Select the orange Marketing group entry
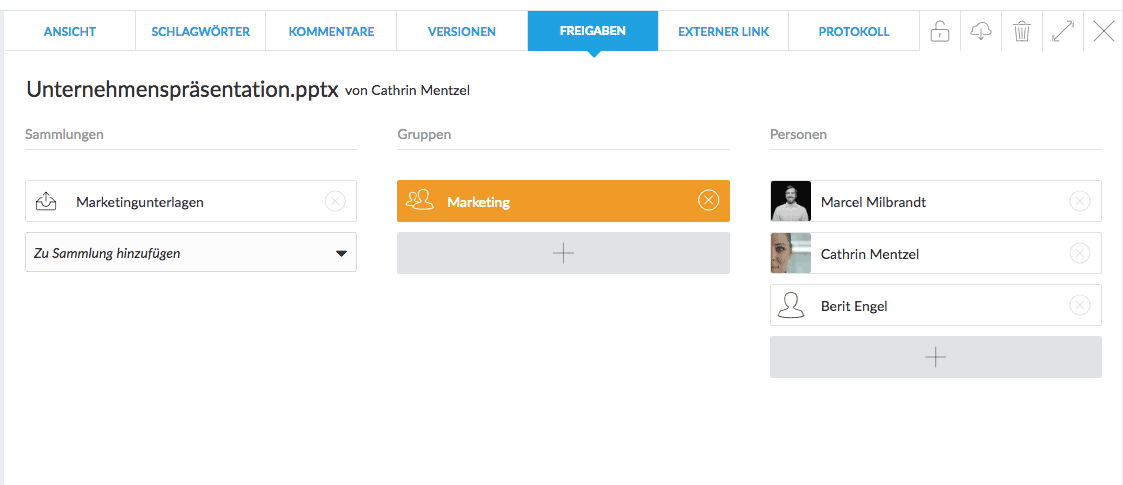Screen dimensions: 1123x485 pos(563,201)
